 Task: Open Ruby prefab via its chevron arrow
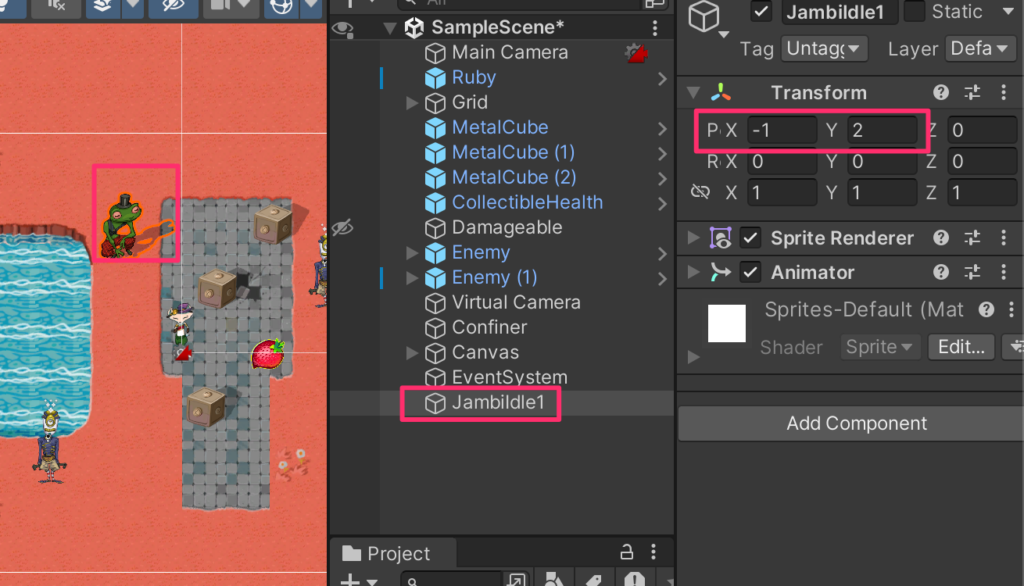click(x=662, y=78)
